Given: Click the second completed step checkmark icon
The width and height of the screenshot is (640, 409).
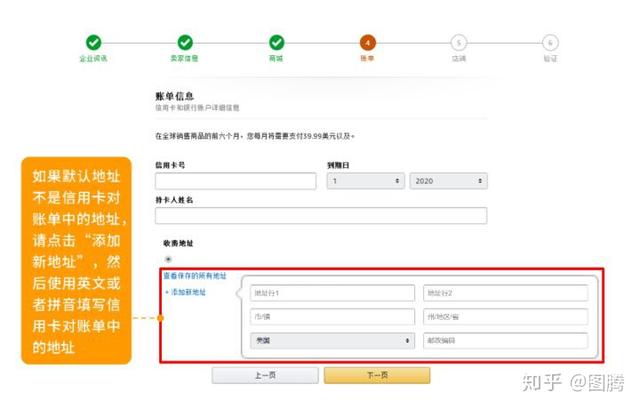Looking at the screenshot, I should click(185, 42).
